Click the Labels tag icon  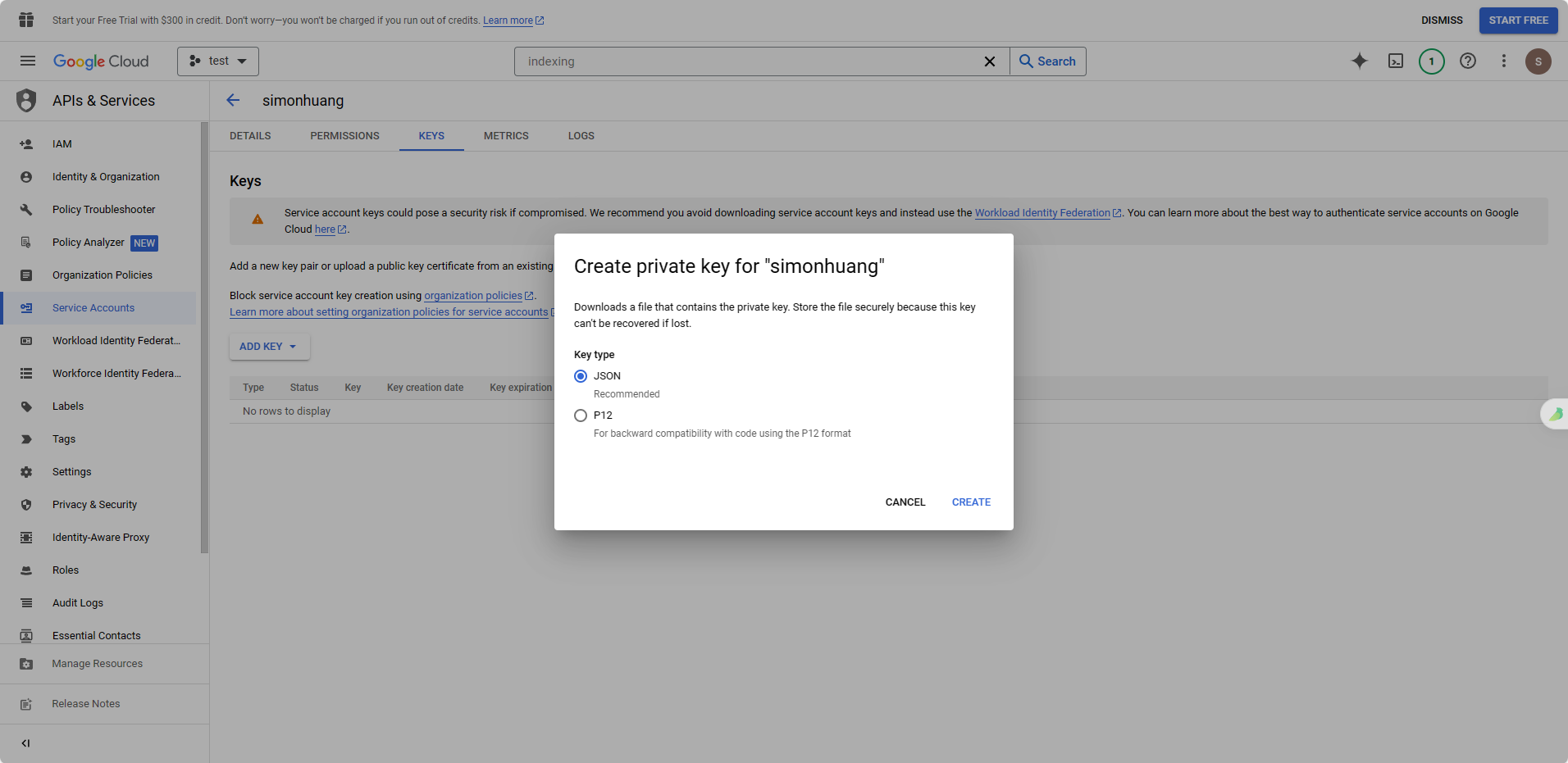click(26, 406)
